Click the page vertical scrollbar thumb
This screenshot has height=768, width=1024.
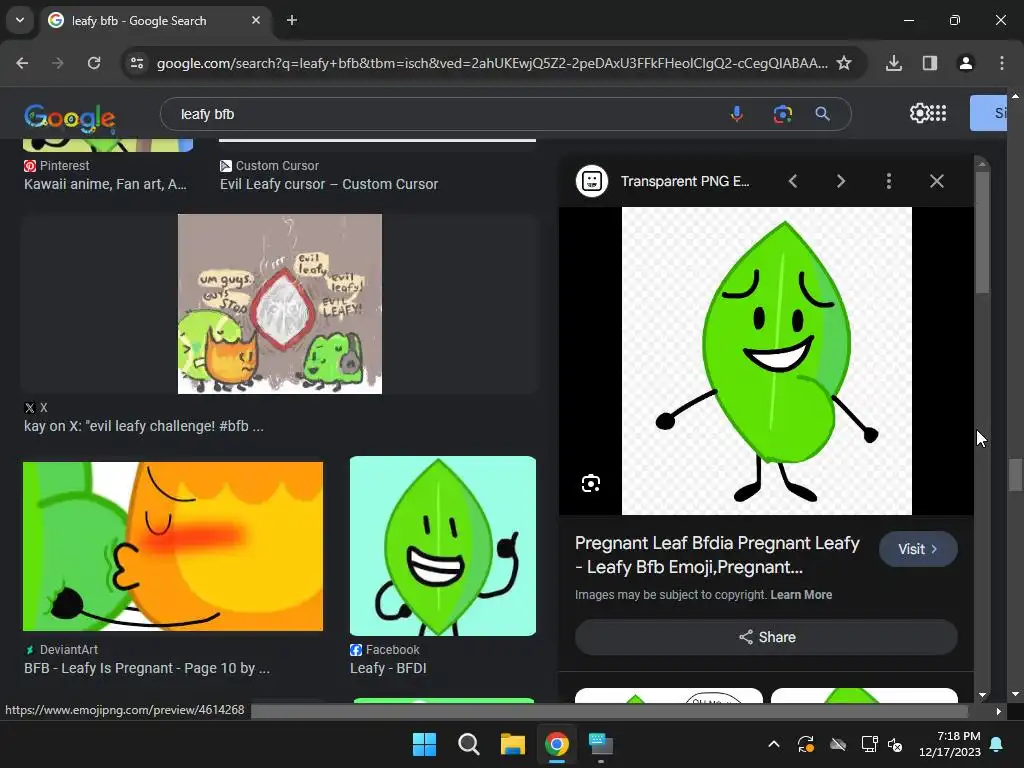pyautogui.click(x=1014, y=475)
